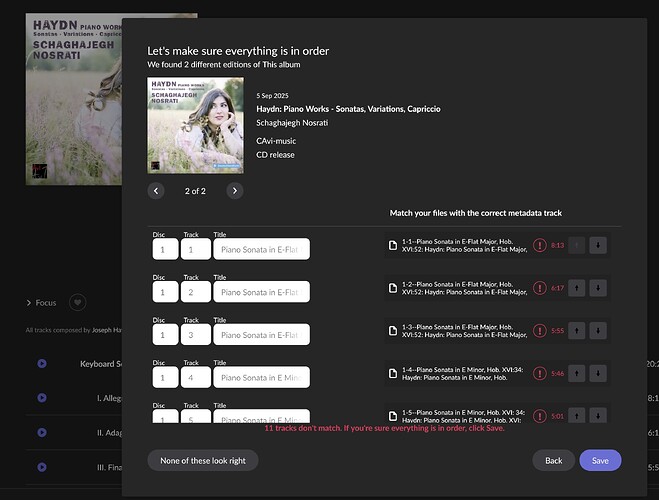Go to the previous album edition

pos(156,191)
